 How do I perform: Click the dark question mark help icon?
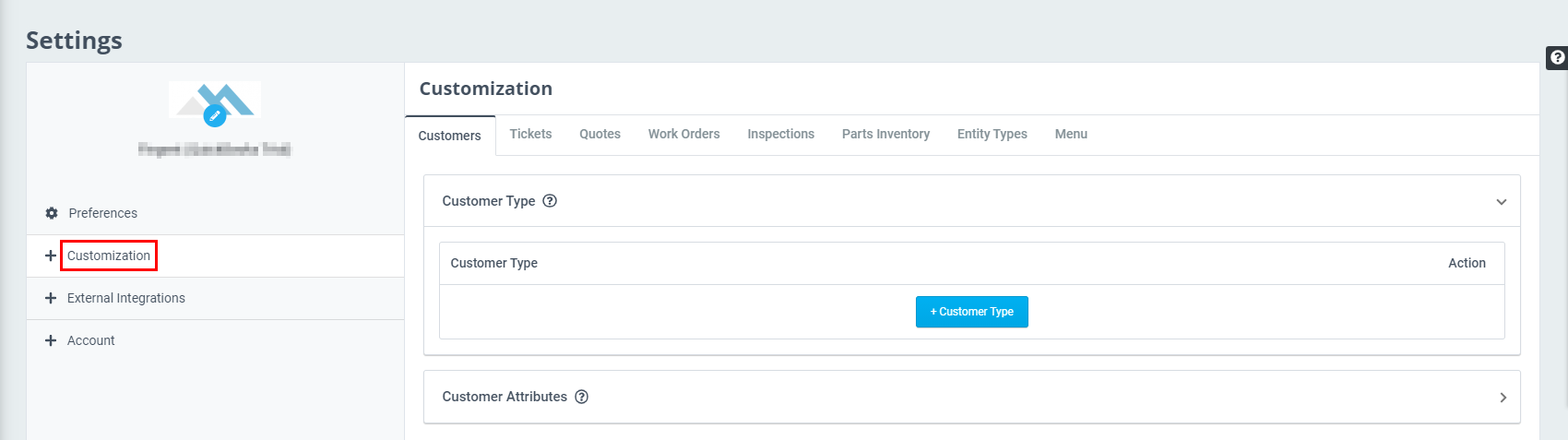1557,57
